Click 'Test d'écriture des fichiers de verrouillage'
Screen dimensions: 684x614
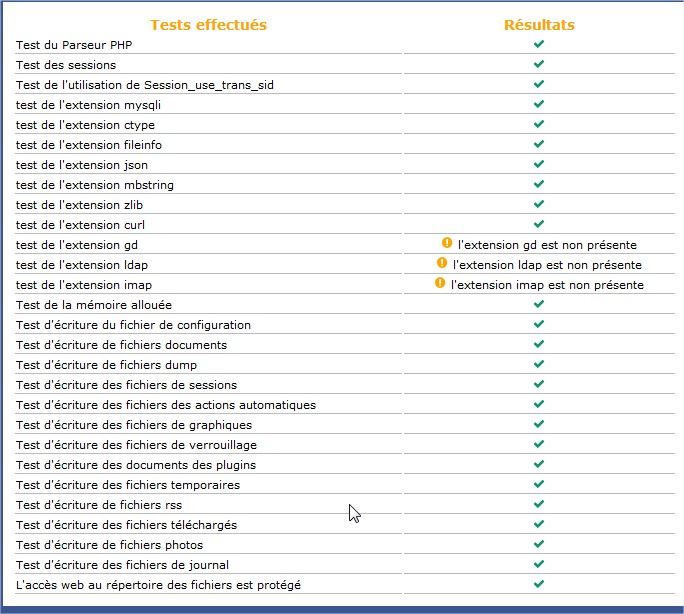point(137,445)
